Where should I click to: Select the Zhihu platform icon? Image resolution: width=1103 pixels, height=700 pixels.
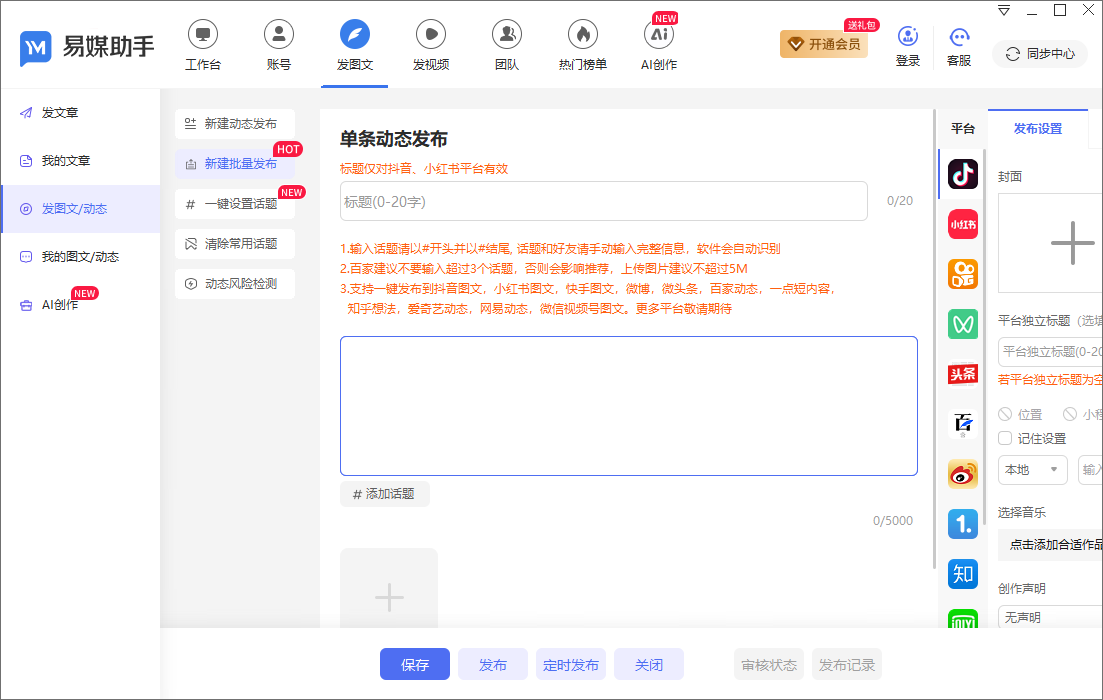[962, 574]
